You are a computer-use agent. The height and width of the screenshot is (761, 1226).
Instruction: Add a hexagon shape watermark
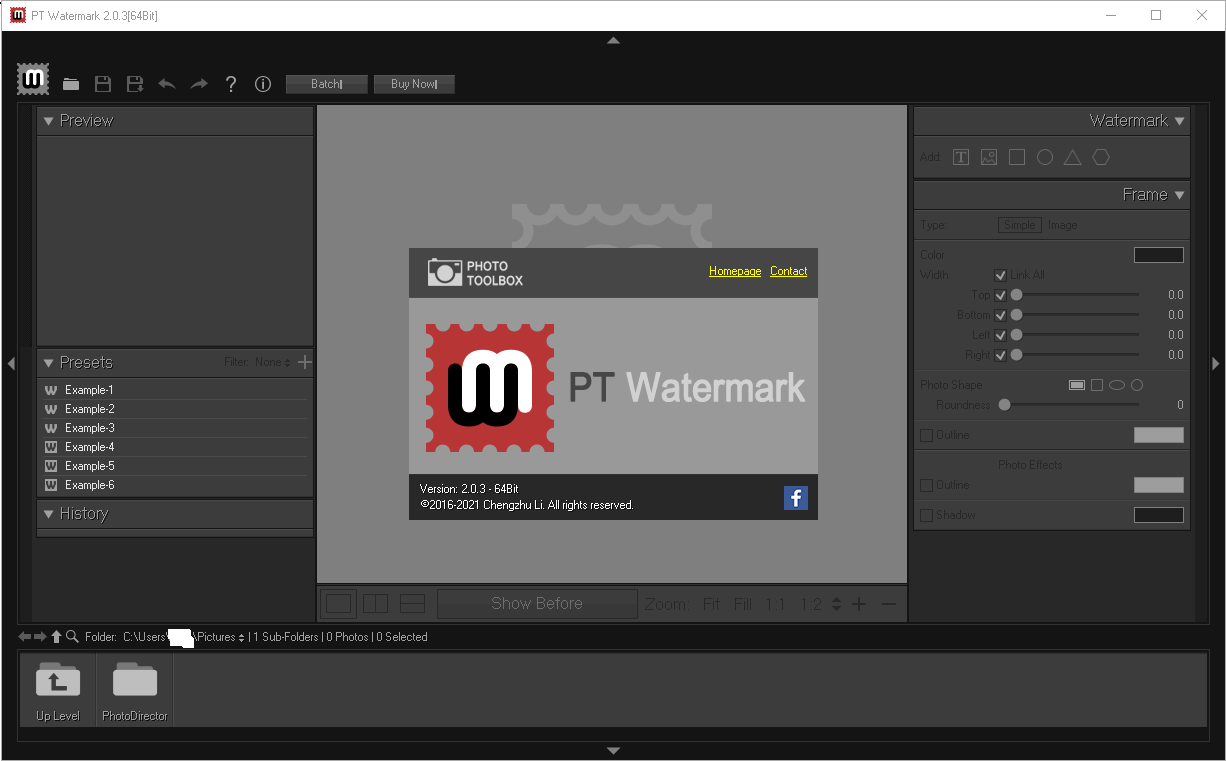(x=1101, y=157)
